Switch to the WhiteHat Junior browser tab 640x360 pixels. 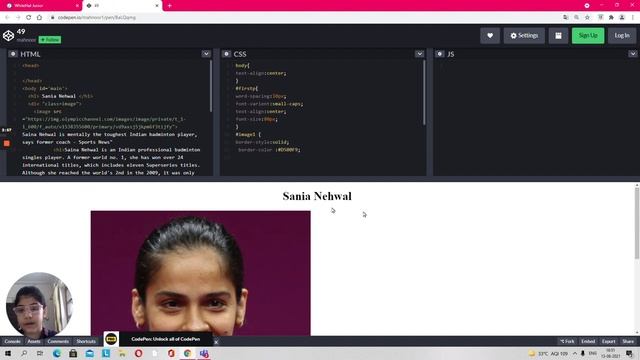pyautogui.click(x=41, y=6)
